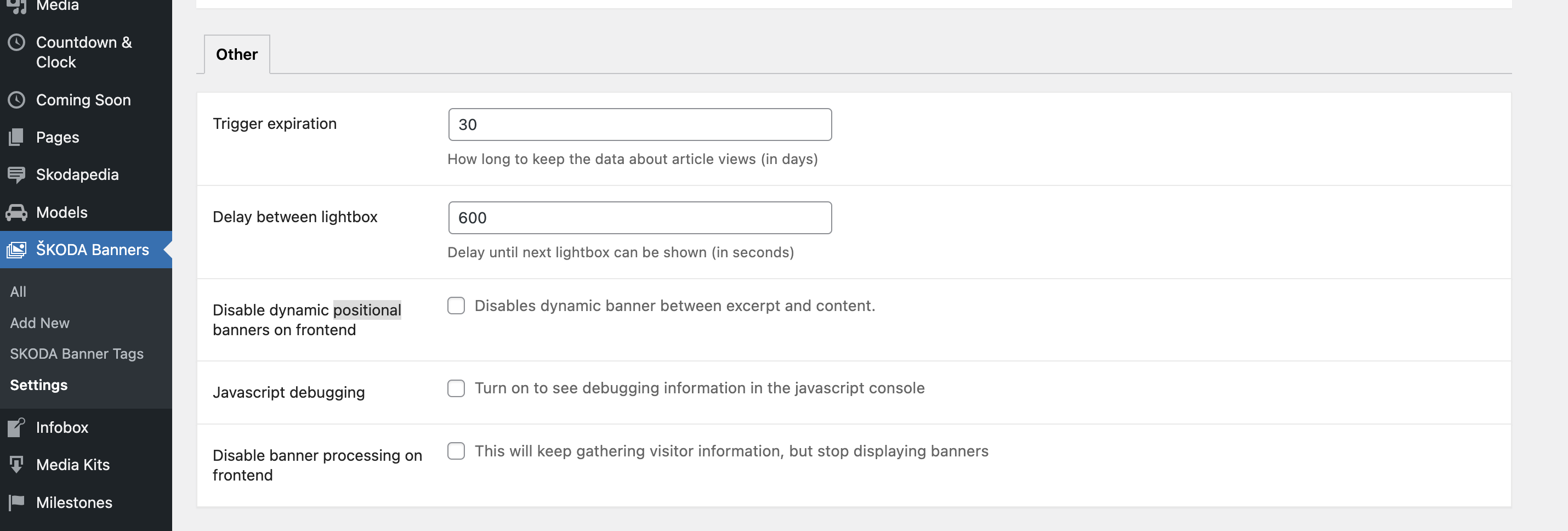Click the Coming Soon clock icon

(x=16, y=100)
